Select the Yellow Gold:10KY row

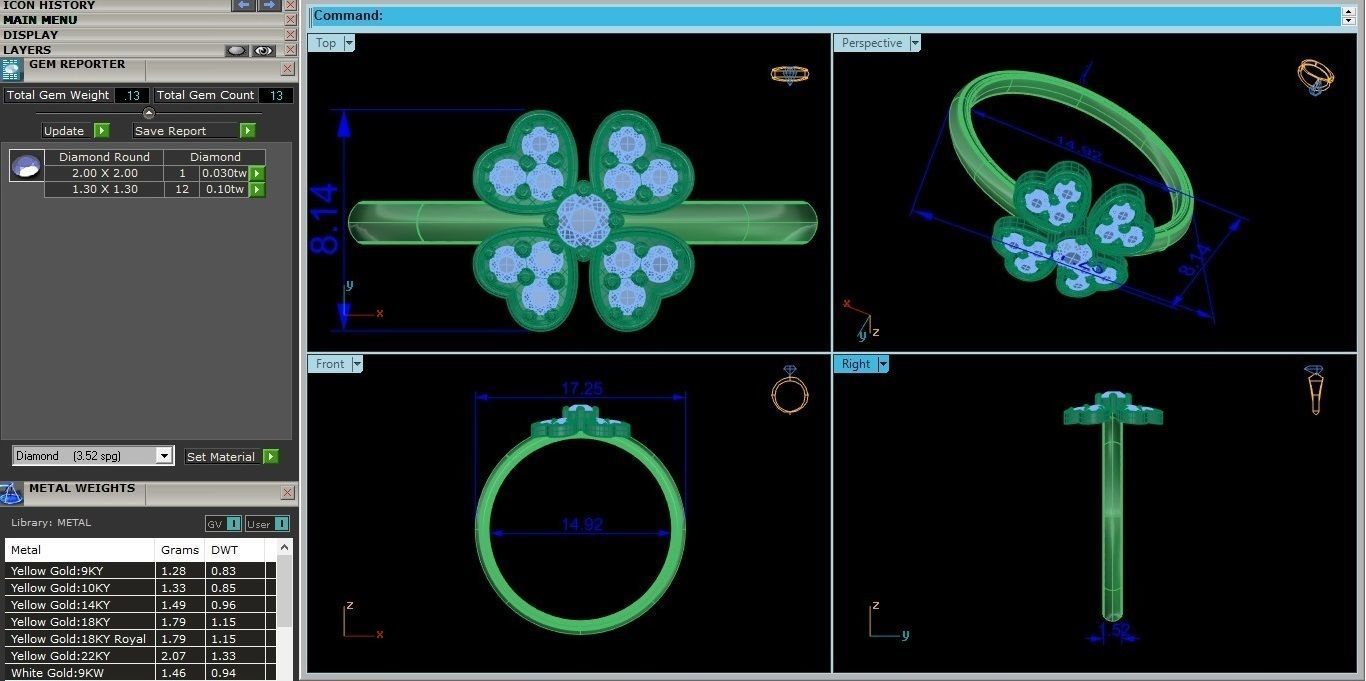[140, 588]
